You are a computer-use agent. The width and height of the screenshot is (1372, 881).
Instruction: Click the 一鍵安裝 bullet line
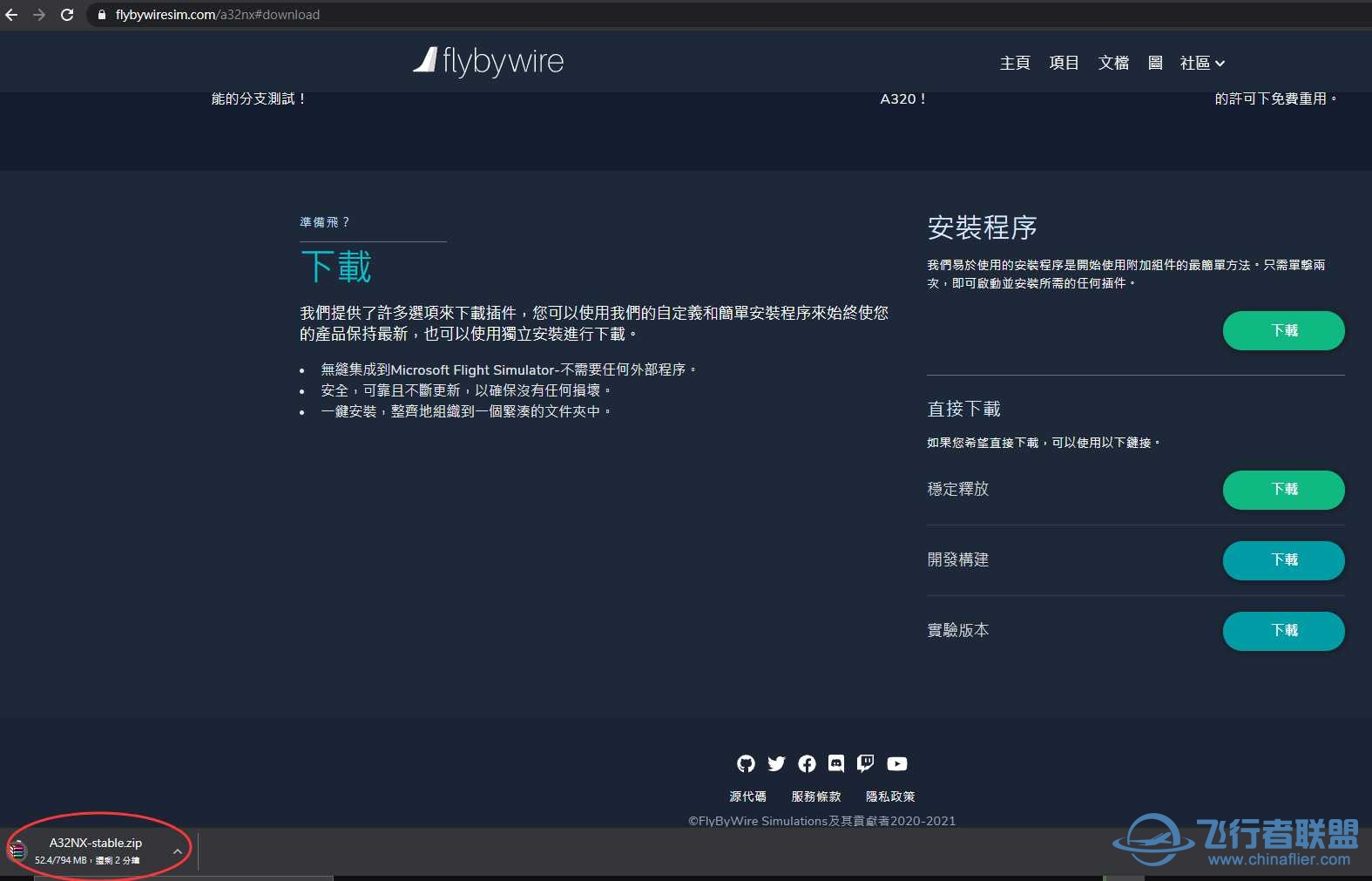pos(466,411)
